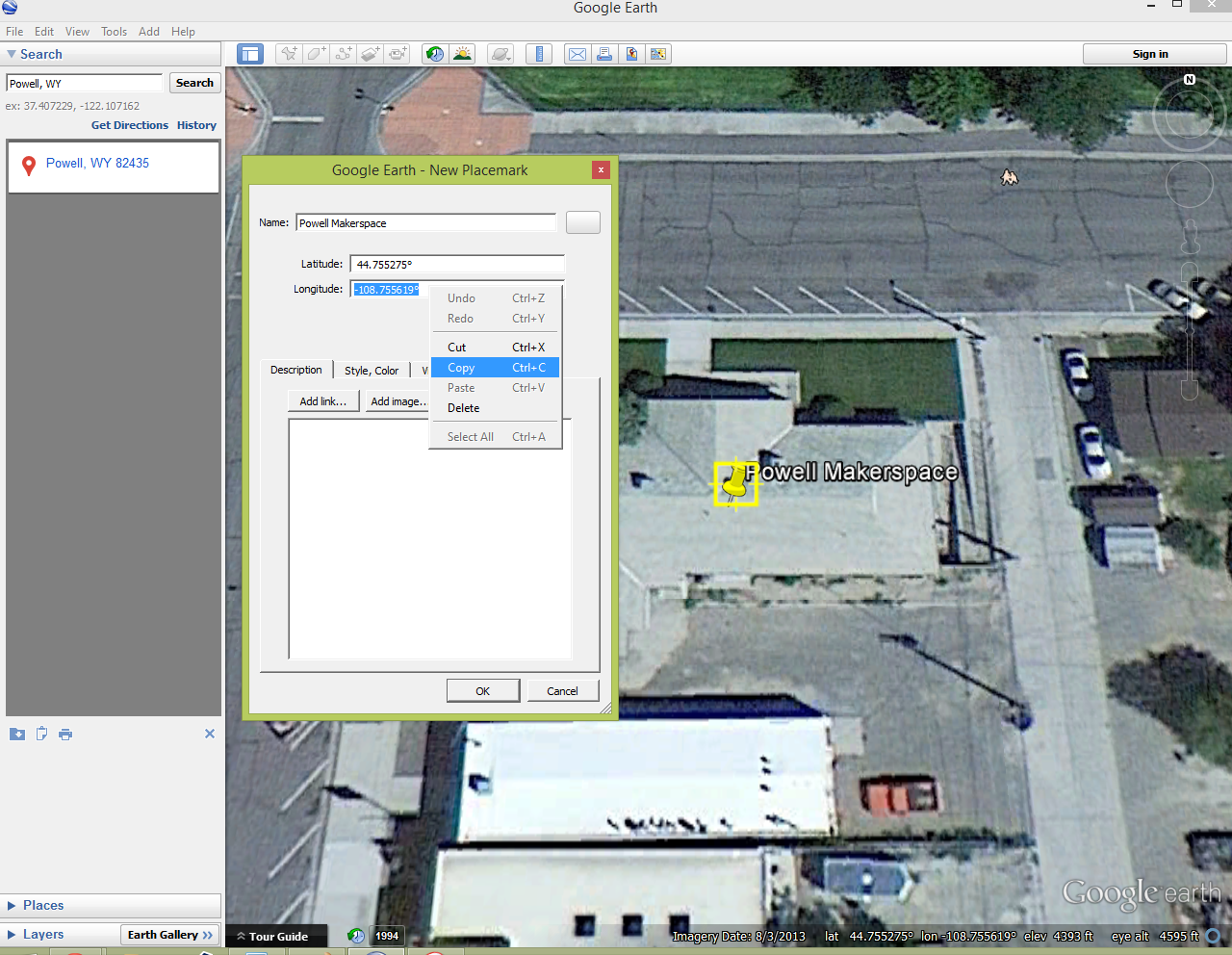Click the Add link... button
This screenshot has height=955, width=1232.
(323, 401)
